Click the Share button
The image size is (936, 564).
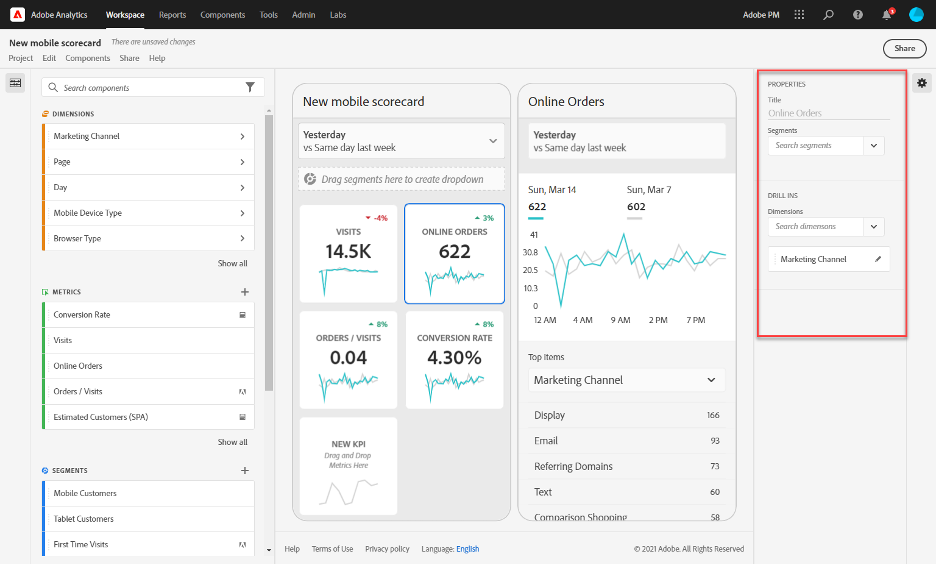(903, 48)
